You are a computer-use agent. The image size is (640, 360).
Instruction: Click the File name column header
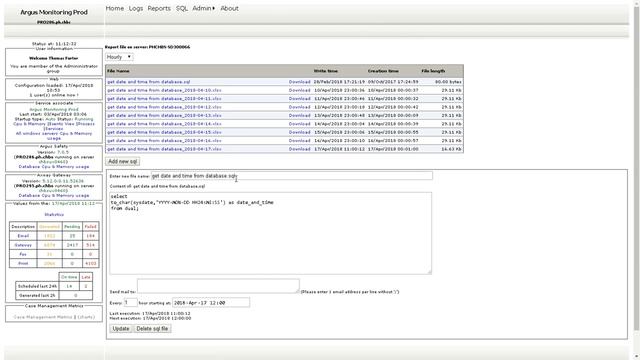pos(118,71)
